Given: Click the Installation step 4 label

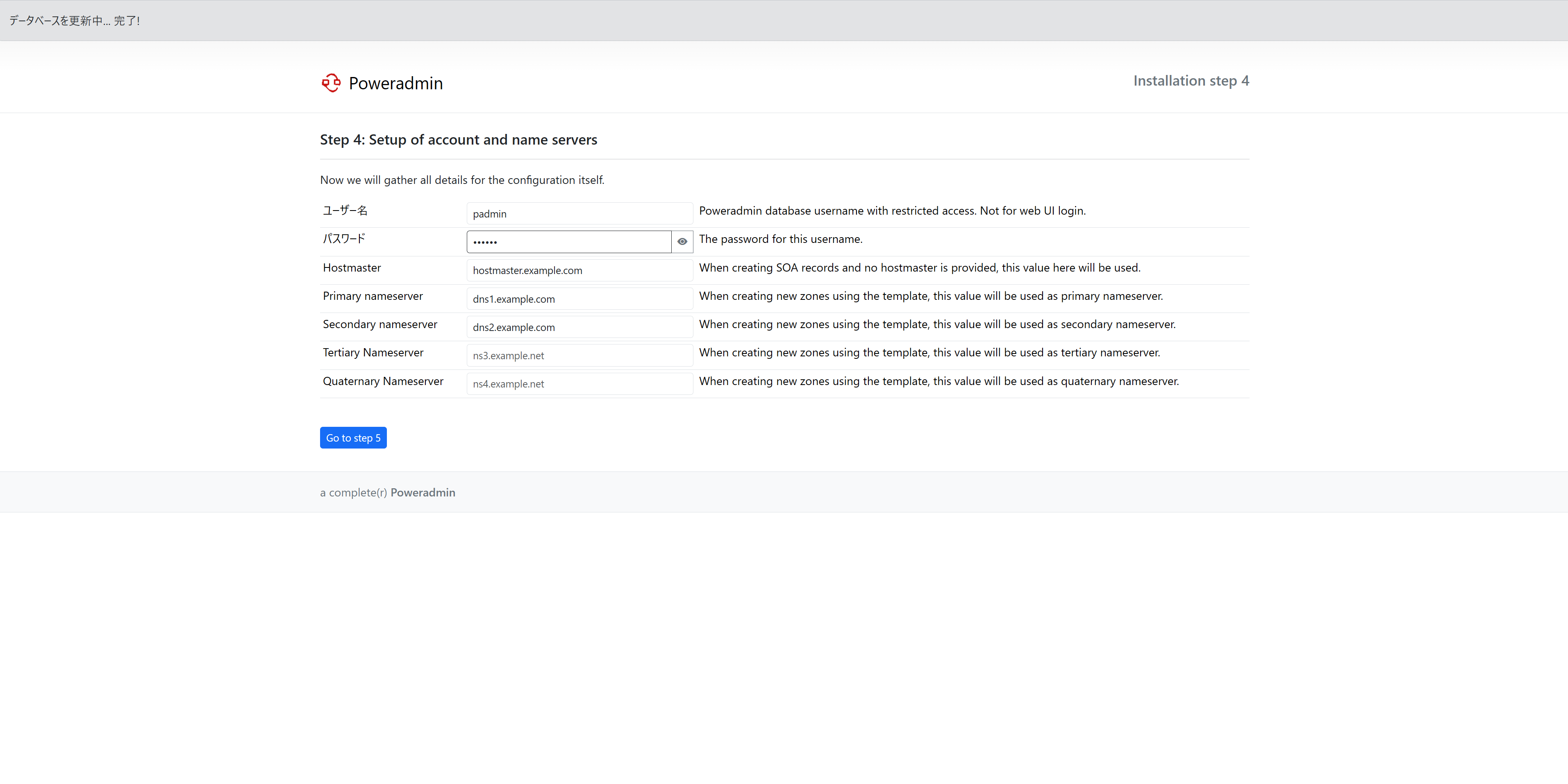Looking at the screenshot, I should (x=1191, y=81).
